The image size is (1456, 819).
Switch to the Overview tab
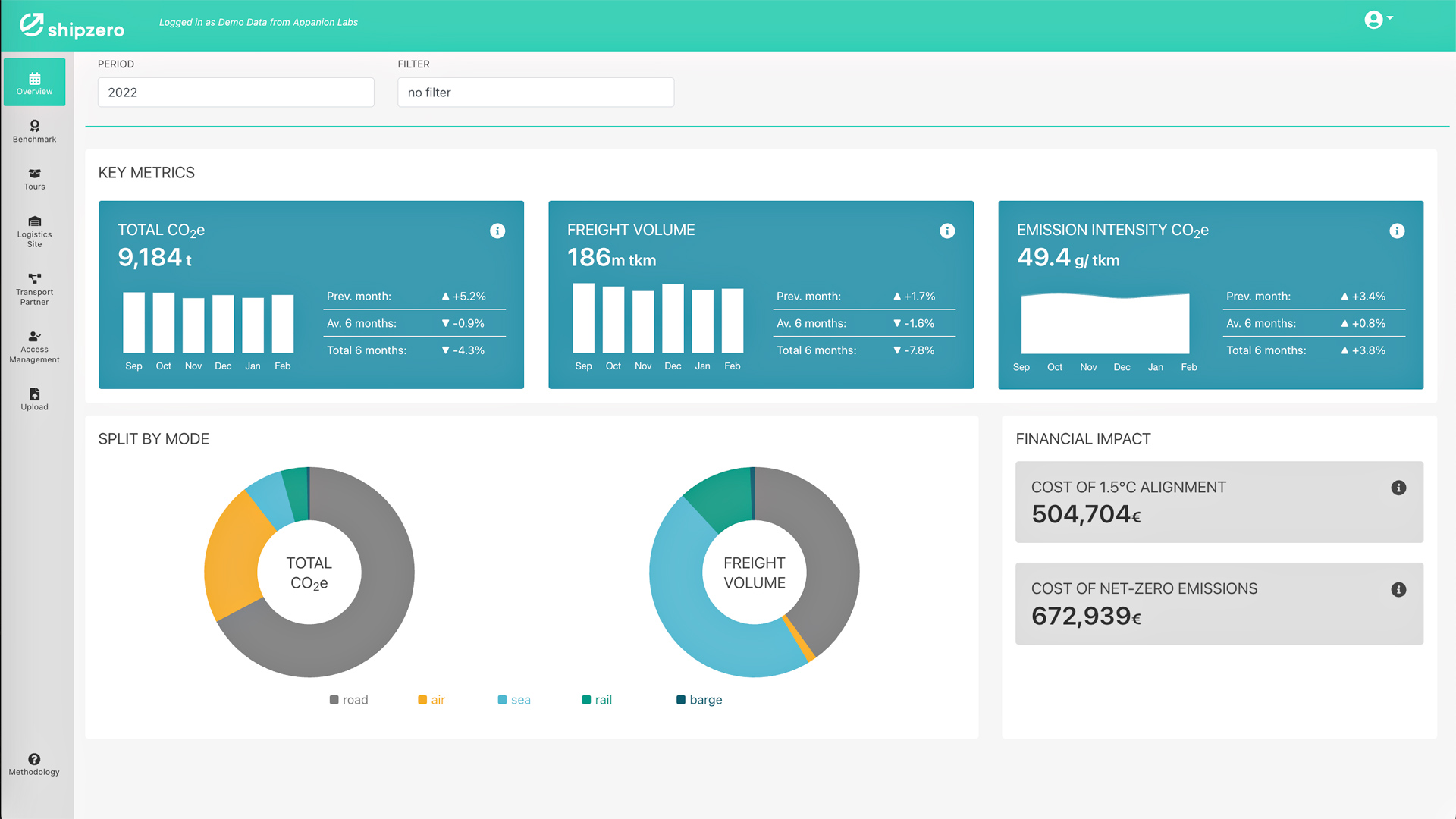point(34,82)
